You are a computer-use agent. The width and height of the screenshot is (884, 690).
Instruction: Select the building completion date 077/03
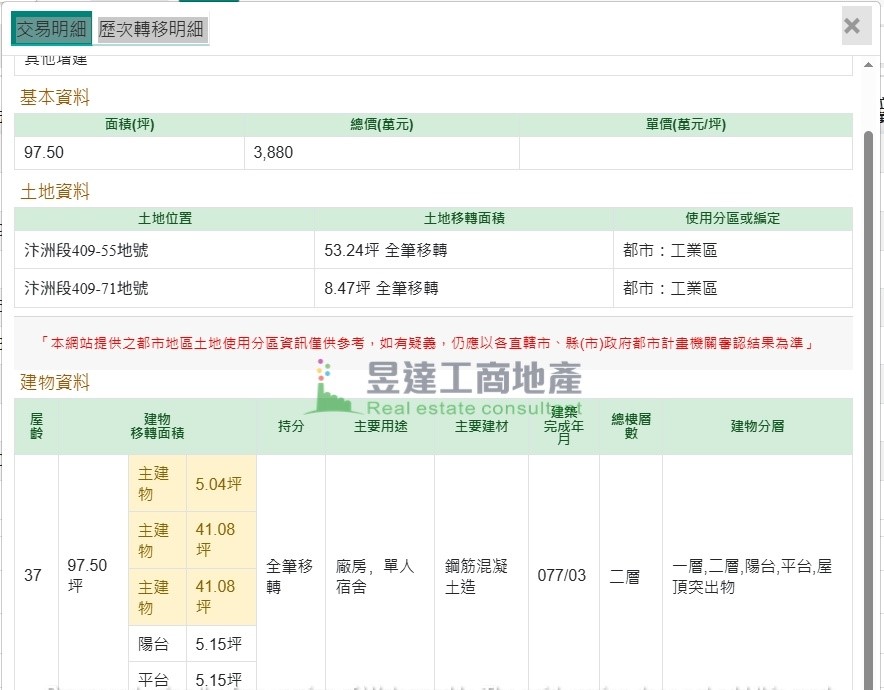[x=562, y=576]
